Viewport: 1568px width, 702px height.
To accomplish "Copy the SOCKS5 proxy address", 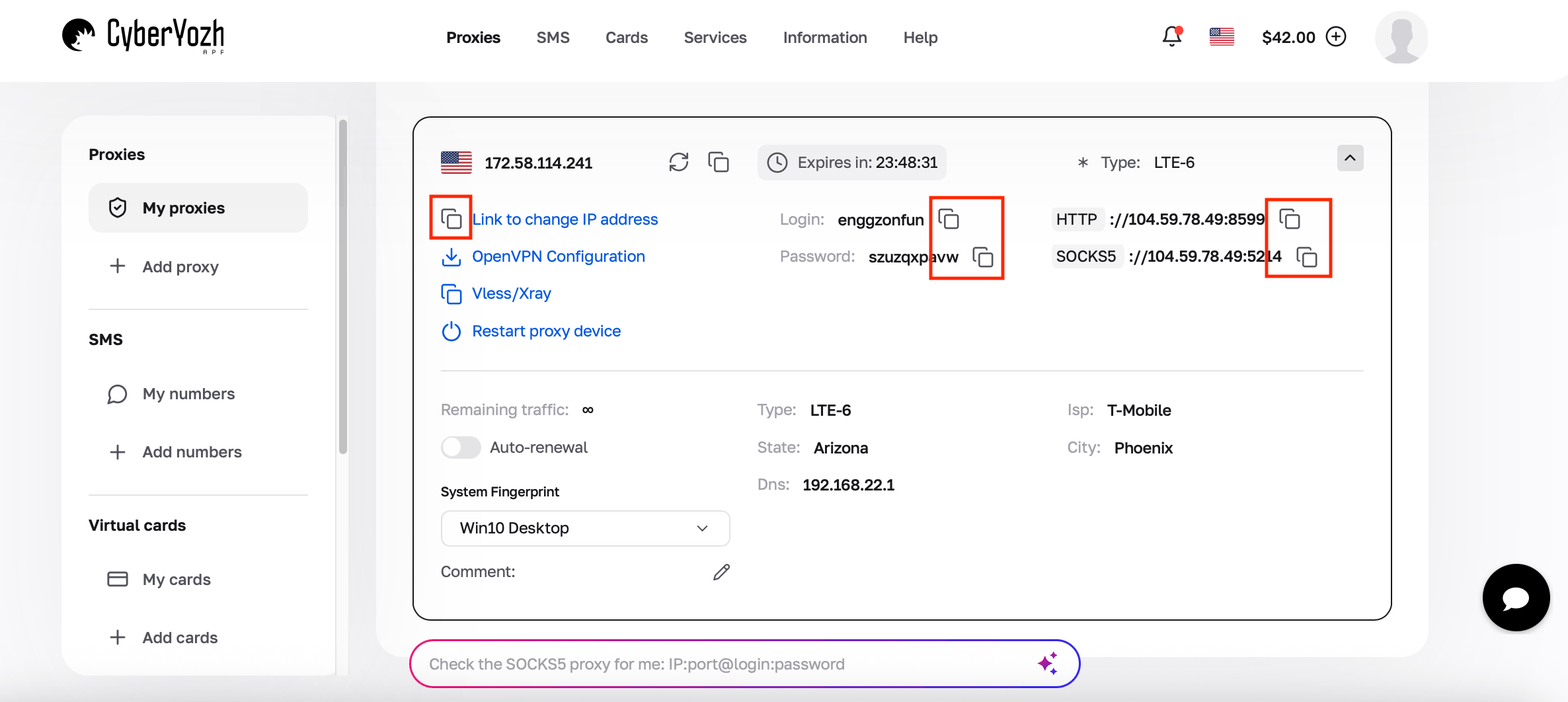I will coord(1307,258).
